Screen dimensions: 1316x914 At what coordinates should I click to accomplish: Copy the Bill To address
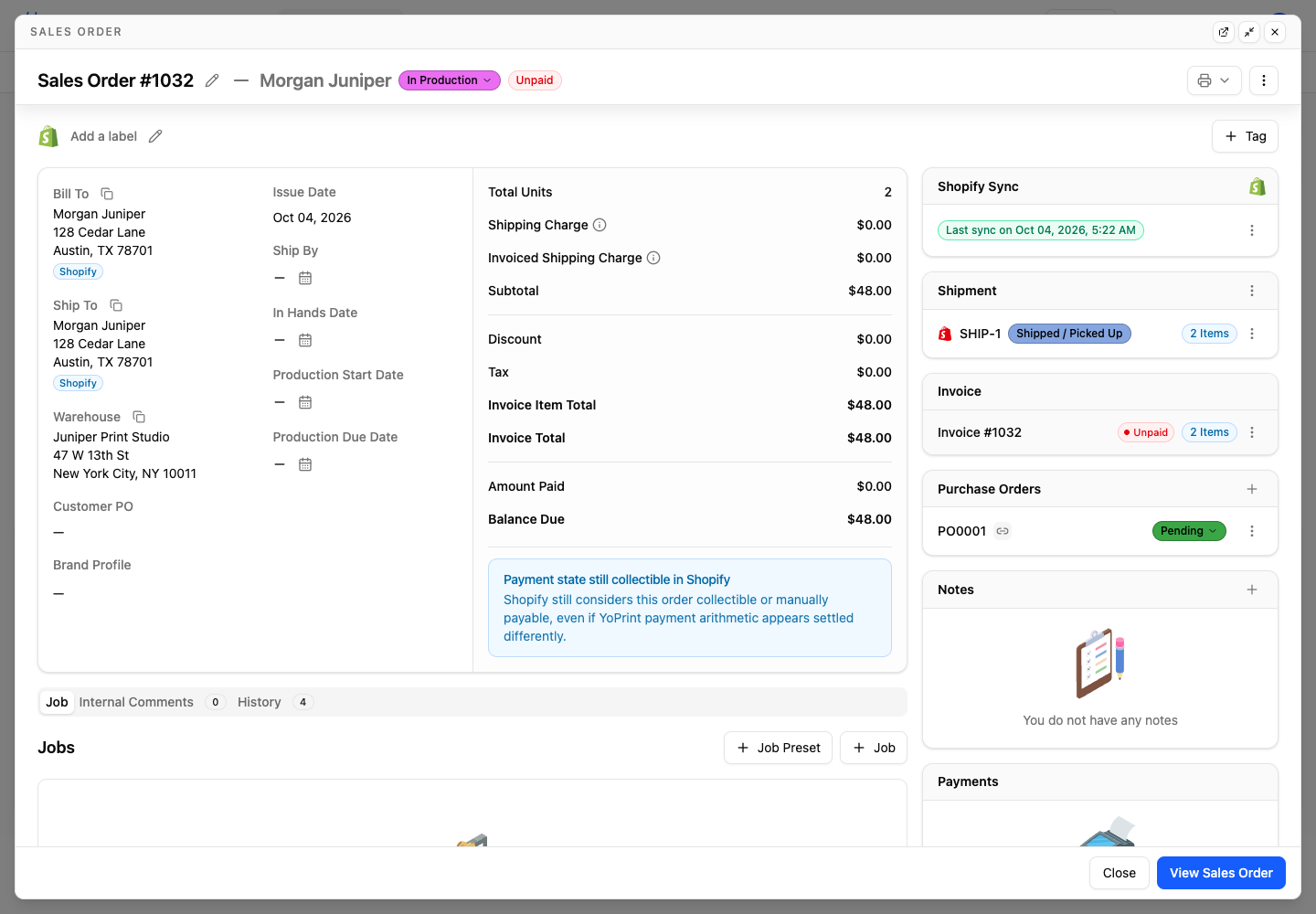click(x=107, y=194)
